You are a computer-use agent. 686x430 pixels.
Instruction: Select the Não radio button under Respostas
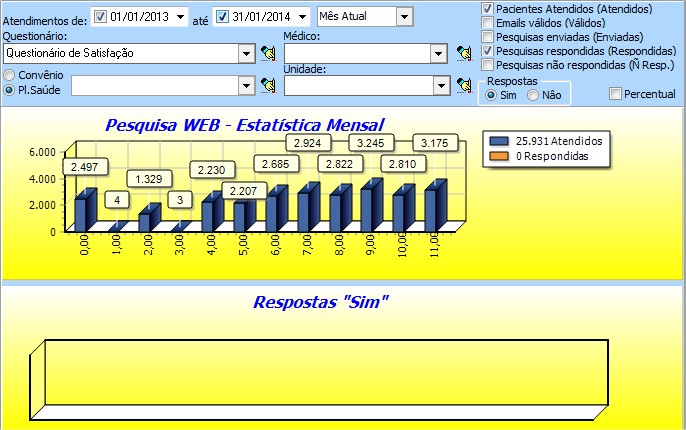pos(533,94)
